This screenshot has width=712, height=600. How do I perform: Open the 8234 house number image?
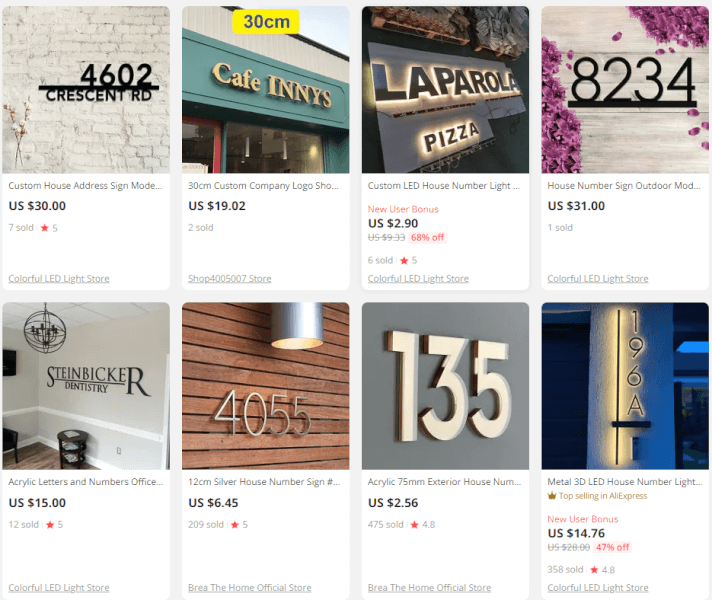tap(625, 89)
